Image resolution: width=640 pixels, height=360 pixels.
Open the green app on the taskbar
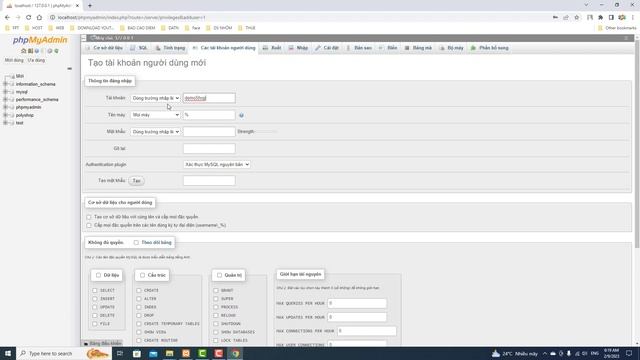[x=202, y=353]
